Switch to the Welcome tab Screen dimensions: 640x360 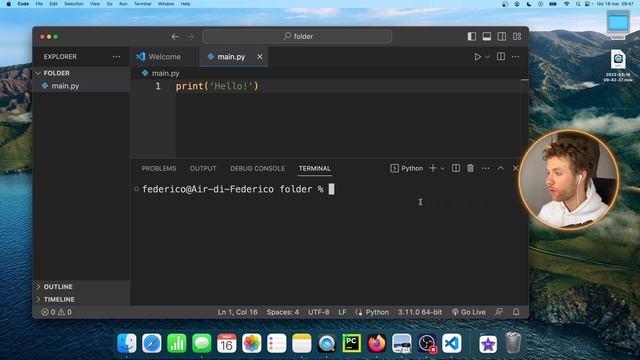pyautogui.click(x=164, y=57)
